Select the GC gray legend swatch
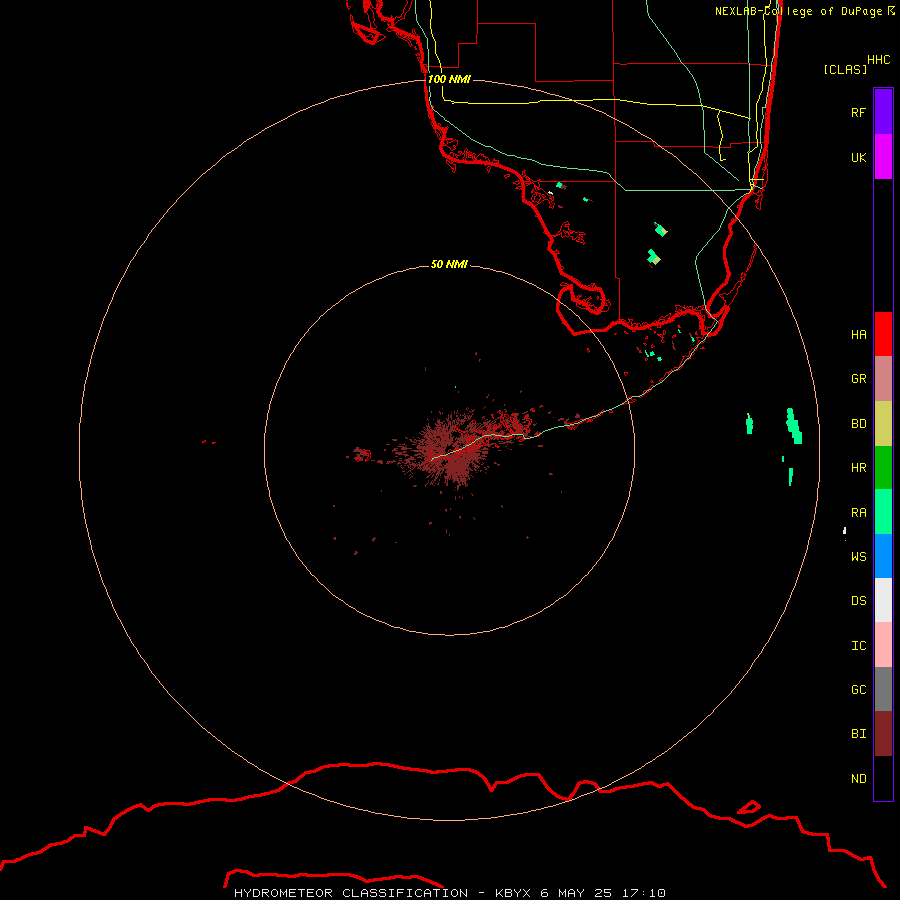 883,689
